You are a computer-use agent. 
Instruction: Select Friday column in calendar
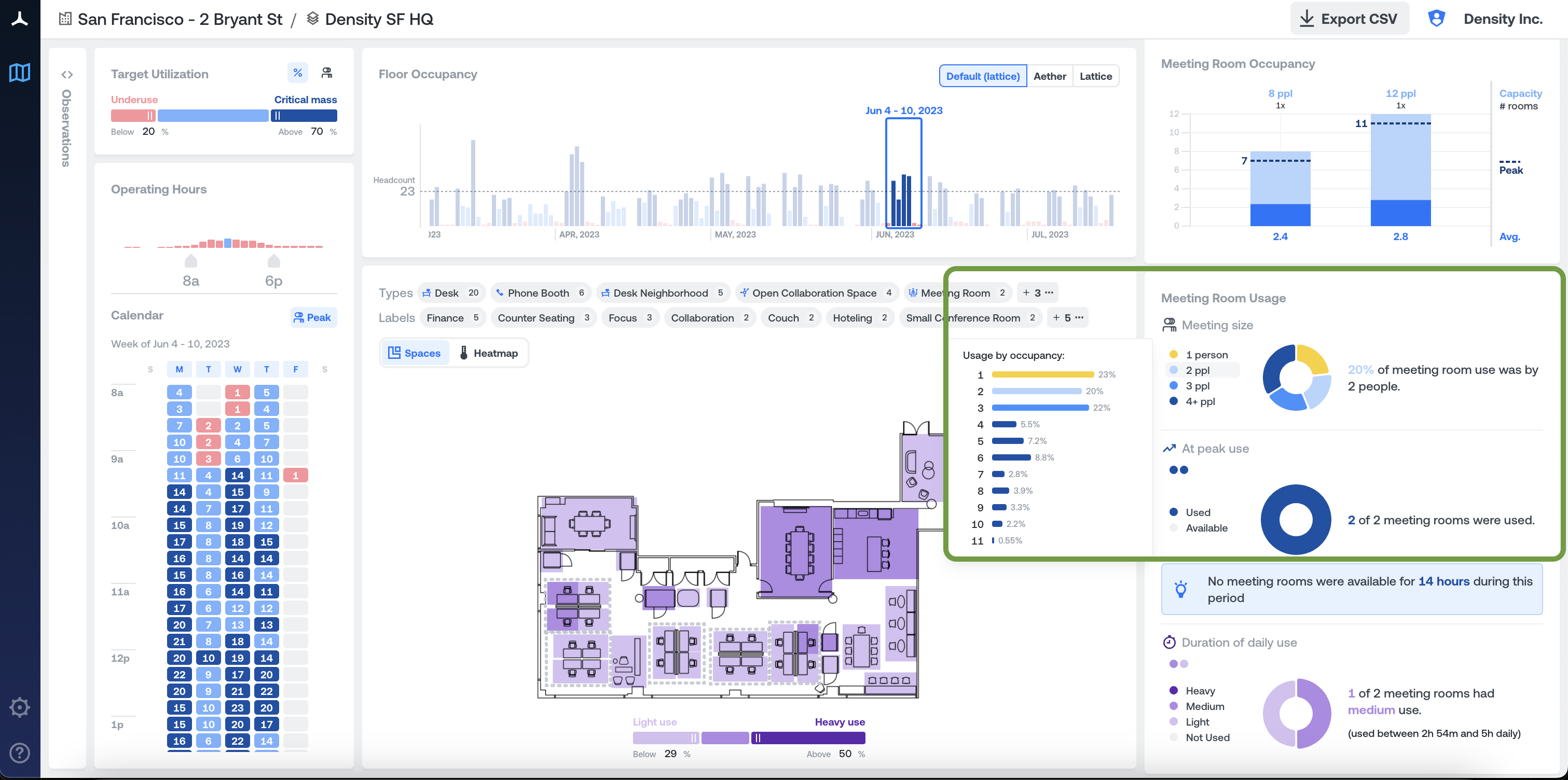(296, 369)
